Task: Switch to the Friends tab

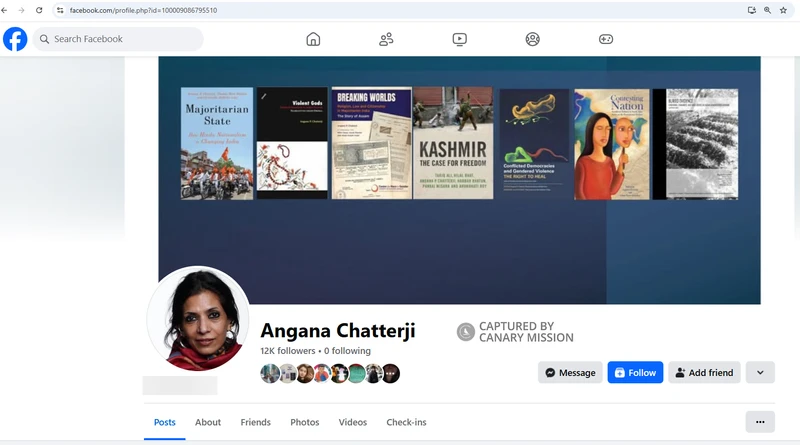Action: [256, 423]
